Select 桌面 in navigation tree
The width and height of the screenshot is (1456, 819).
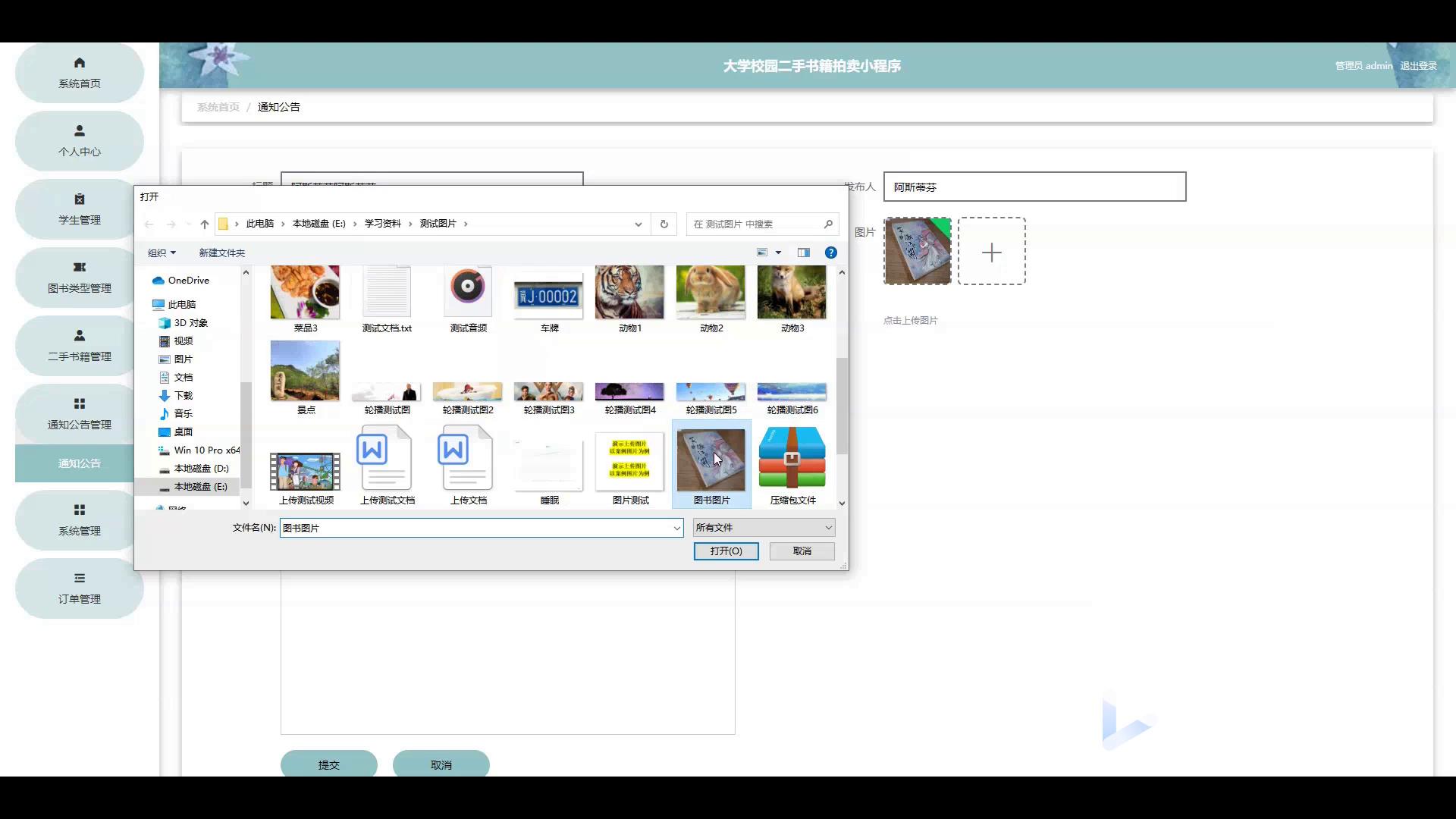[175, 431]
